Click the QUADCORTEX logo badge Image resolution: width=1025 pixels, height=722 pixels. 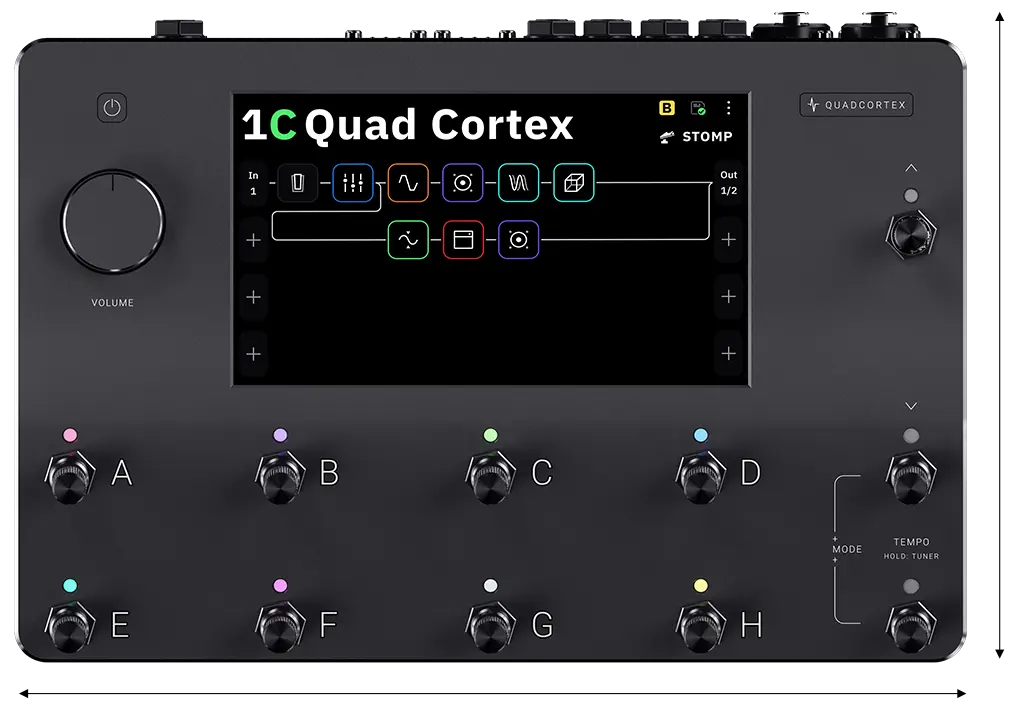click(856, 105)
